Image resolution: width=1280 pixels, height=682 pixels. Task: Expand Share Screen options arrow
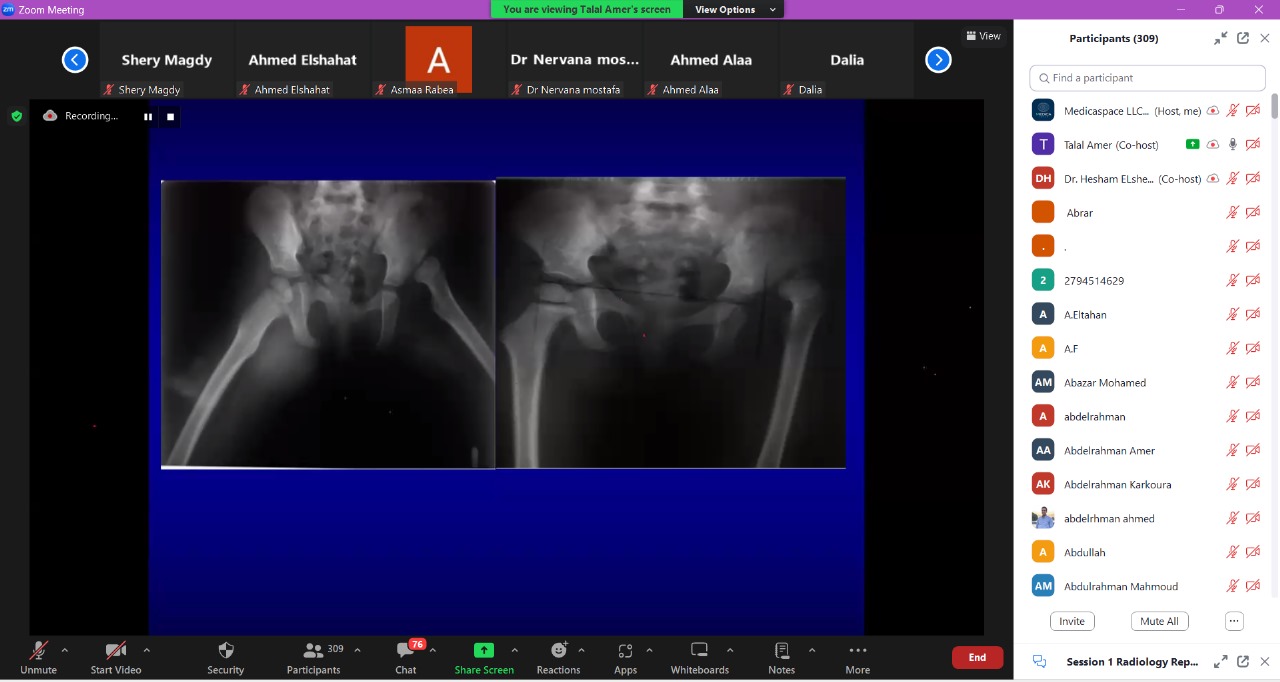(x=514, y=650)
